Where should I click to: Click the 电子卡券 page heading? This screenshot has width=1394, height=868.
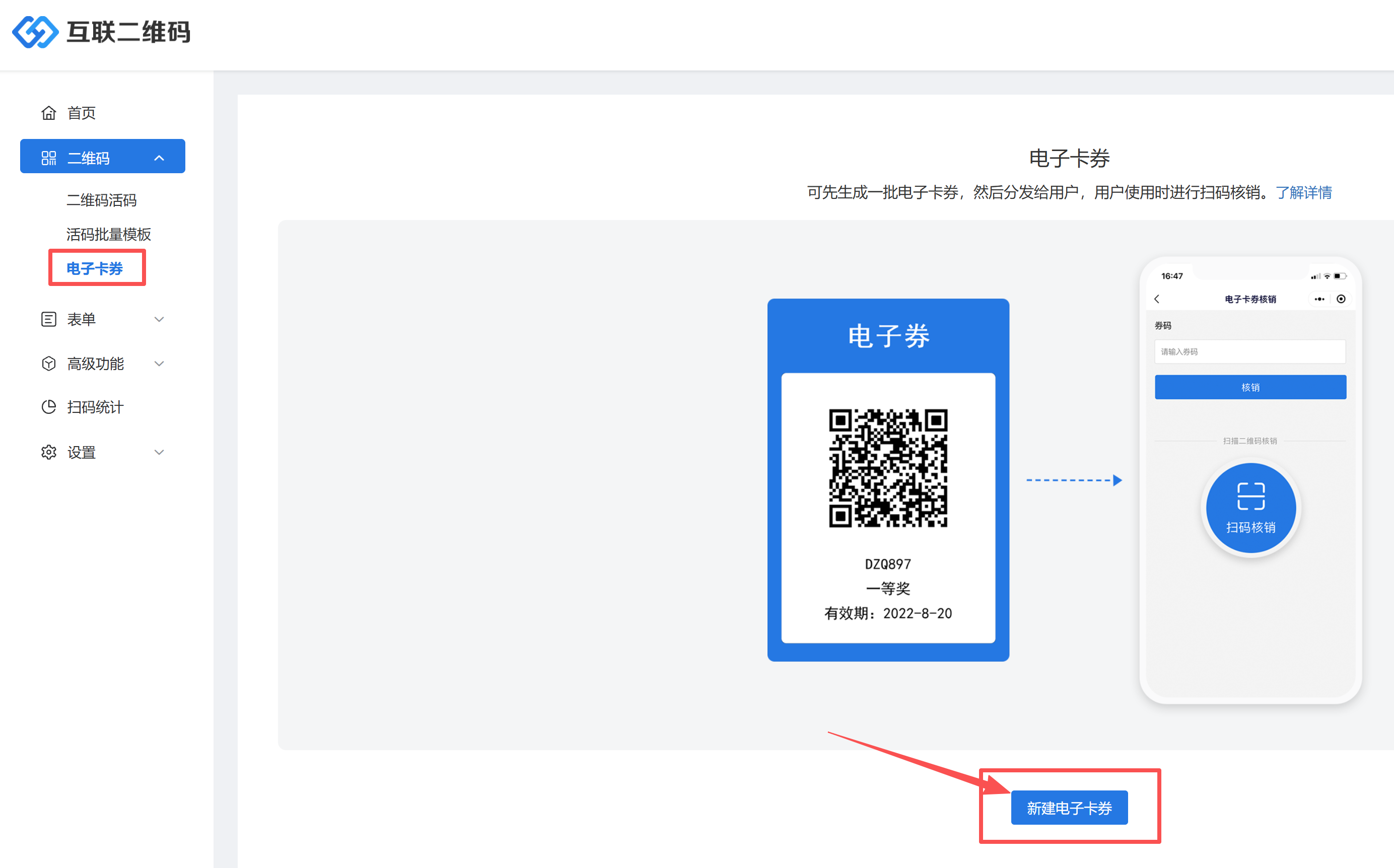1069,158
